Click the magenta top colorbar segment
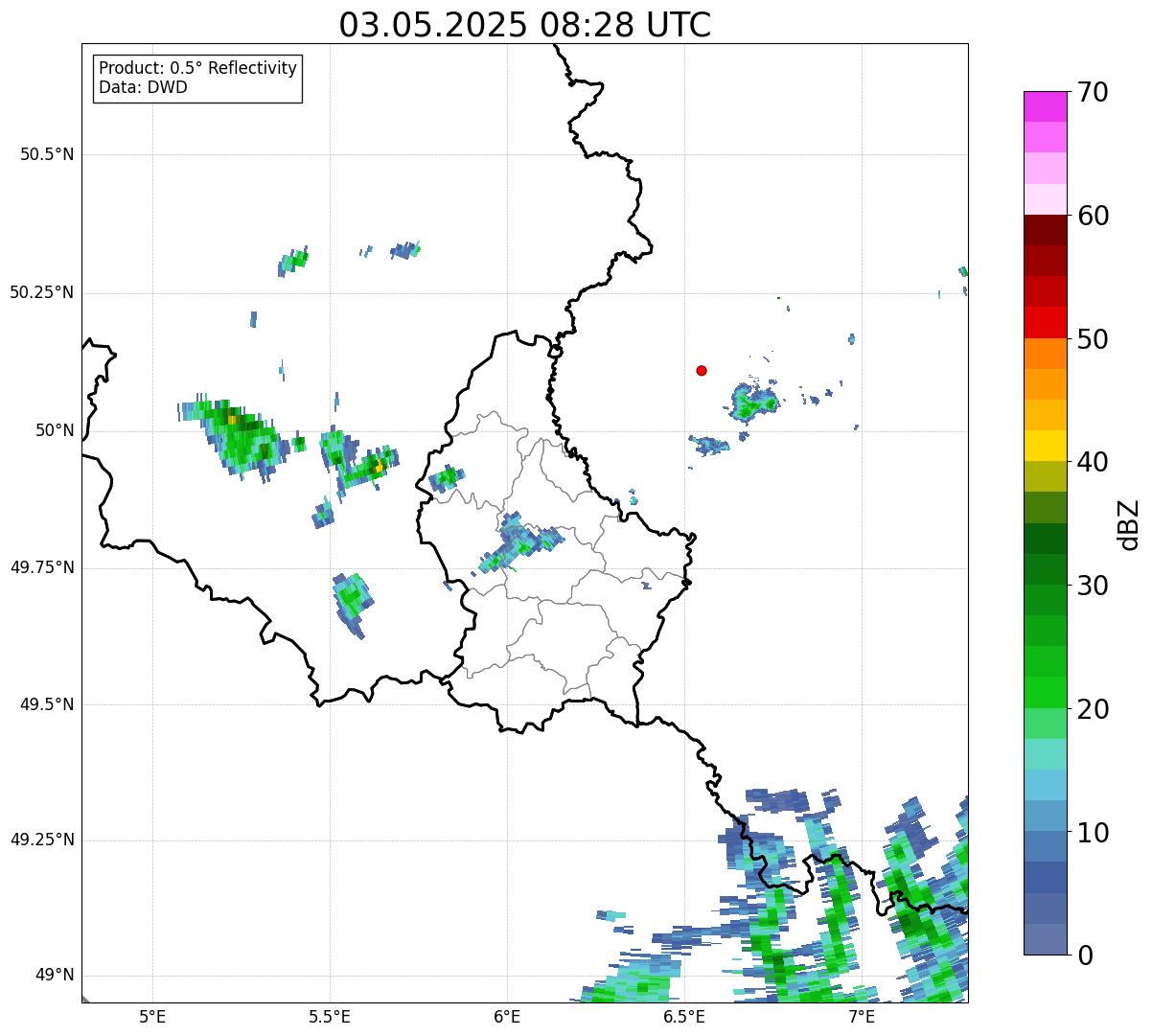The image size is (1152, 1036). pyautogui.click(x=1045, y=106)
